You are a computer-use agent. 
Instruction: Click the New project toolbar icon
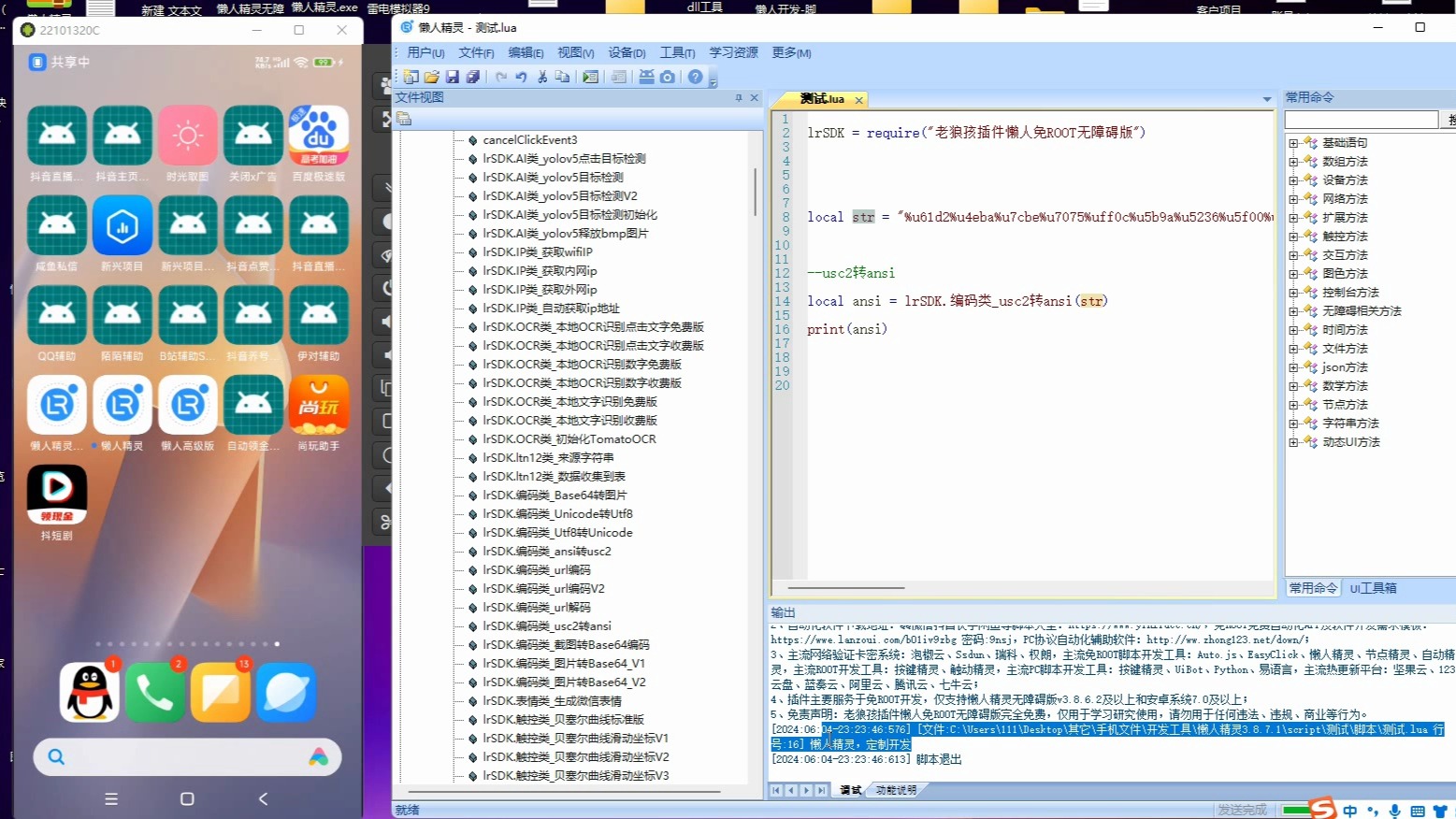411,77
